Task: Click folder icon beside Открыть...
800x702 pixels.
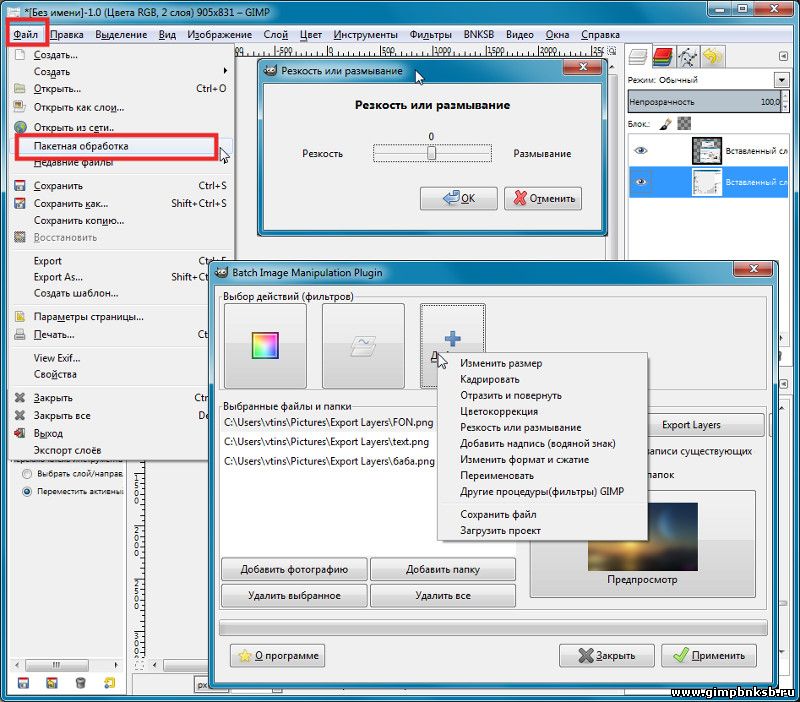Action: coord(20,88)
